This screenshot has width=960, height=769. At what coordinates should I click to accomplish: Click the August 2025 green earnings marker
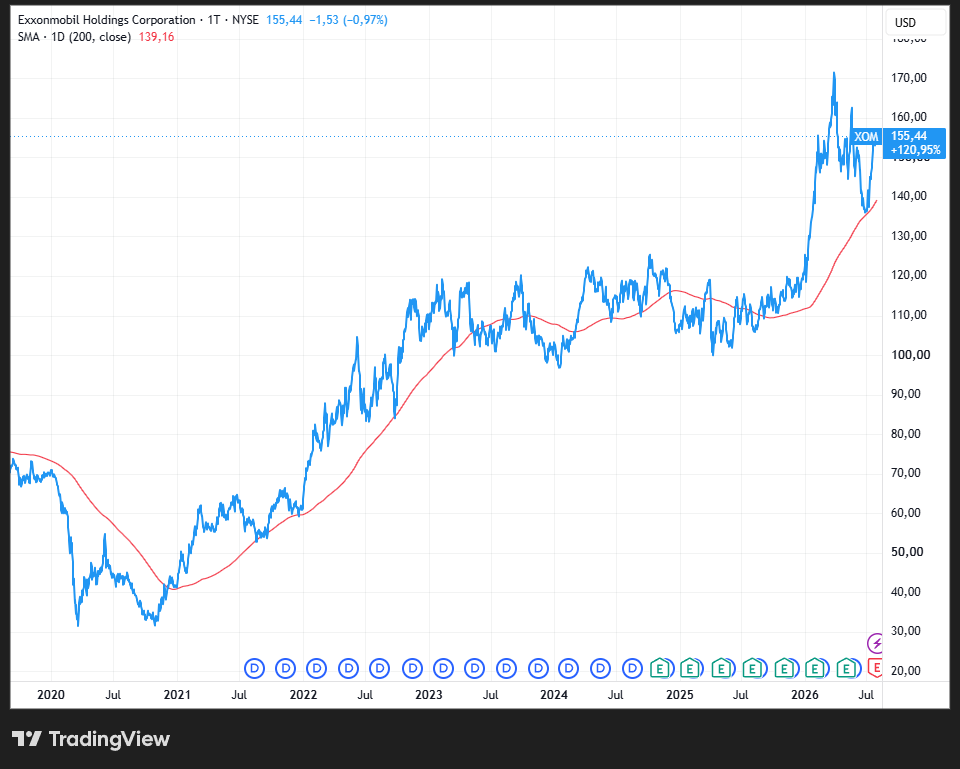tap(752, 668)
